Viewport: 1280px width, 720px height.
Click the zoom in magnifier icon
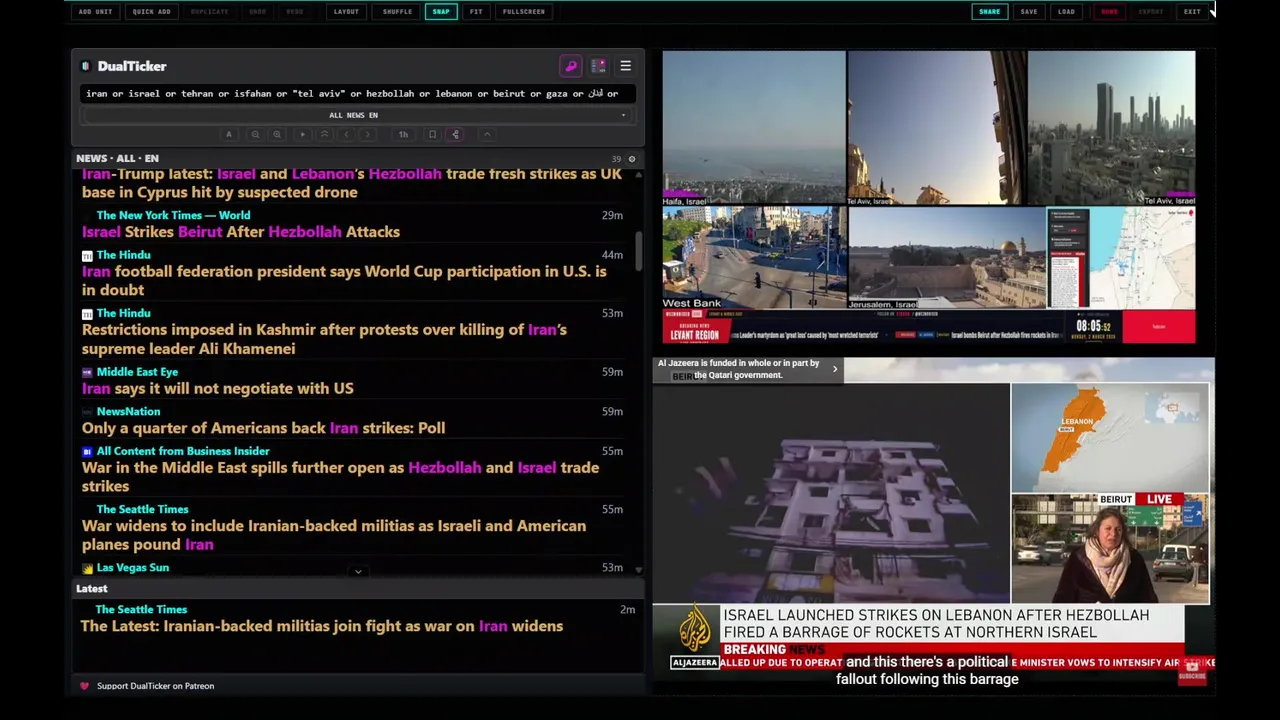tap(277, 134)
